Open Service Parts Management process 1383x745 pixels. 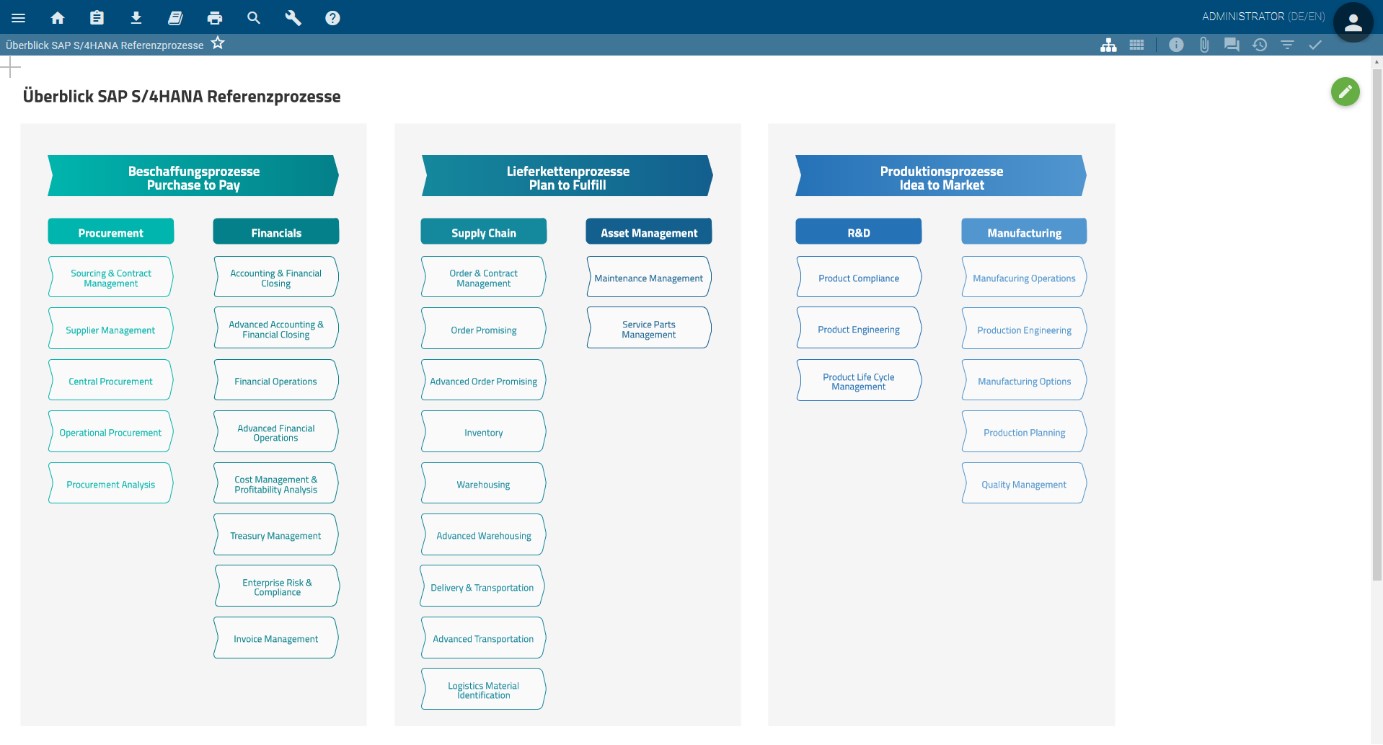point(649,329)
